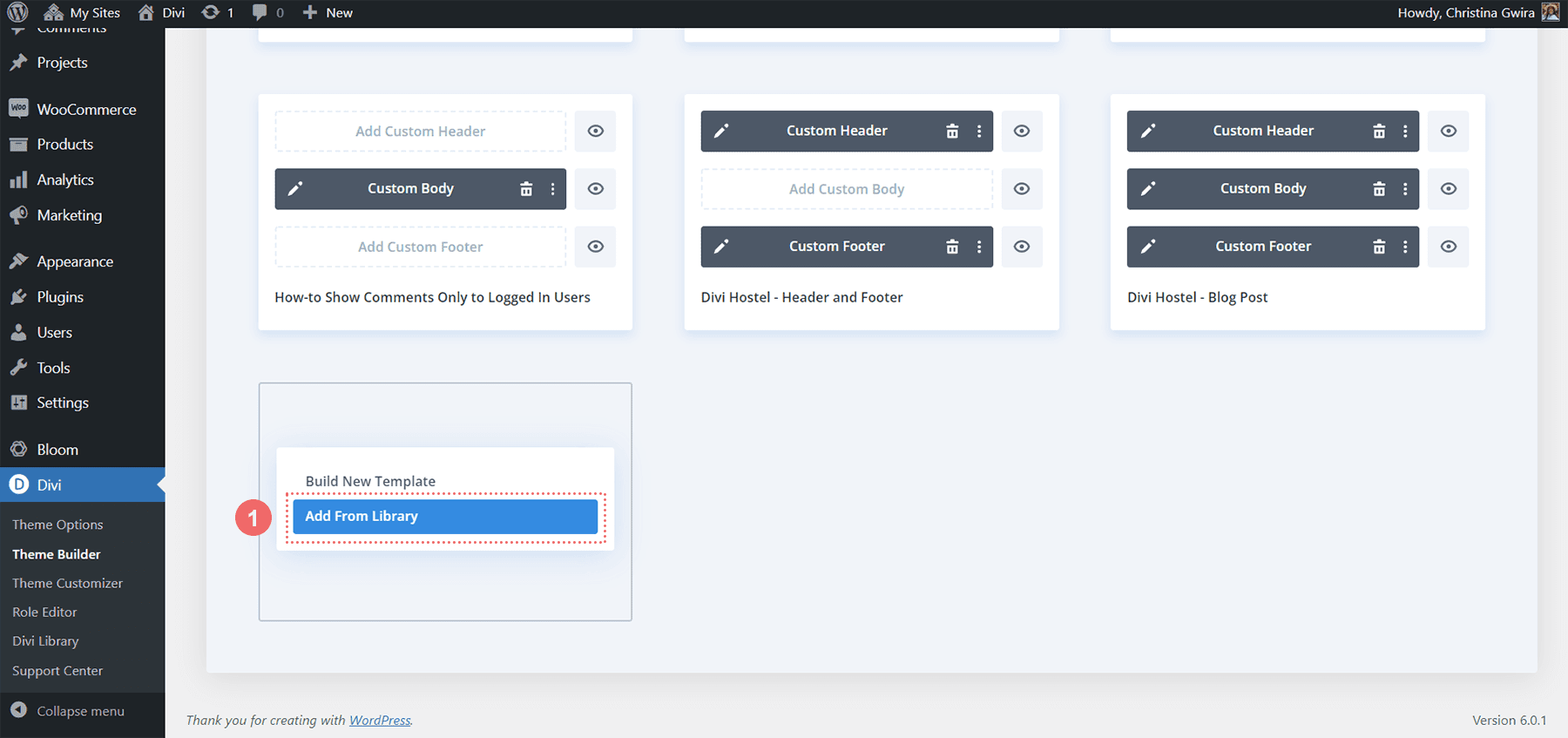The width and height of the screenshot is (1568, 738).
Task: Delete Custom Header in Divi Hostel Header and Footer
Action: click(952, 131)
